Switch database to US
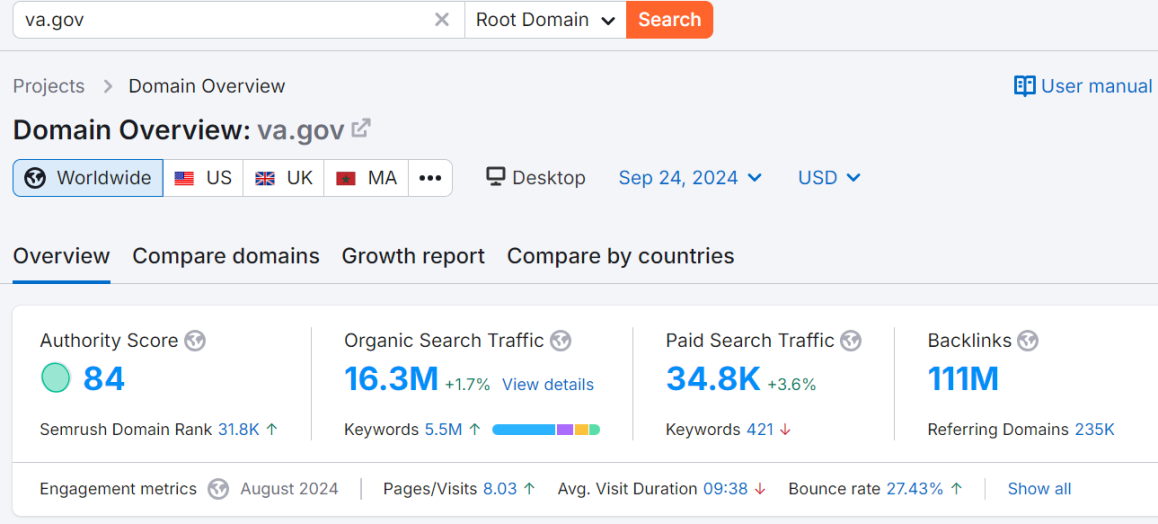The height and width of the screenshot is (524, 1158). [x=203, y=178]
